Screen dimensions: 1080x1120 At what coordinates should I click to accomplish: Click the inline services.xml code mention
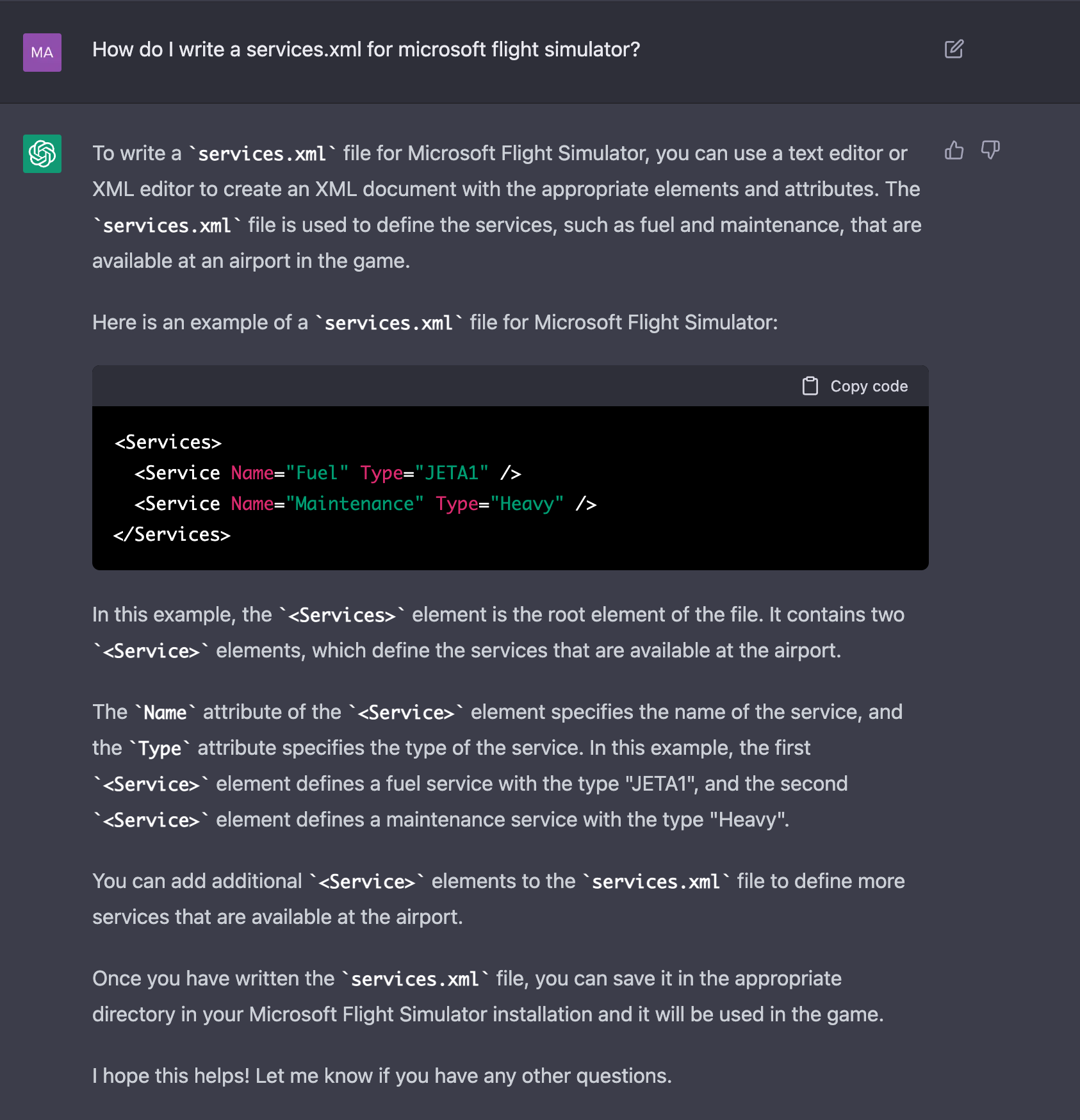261,153
